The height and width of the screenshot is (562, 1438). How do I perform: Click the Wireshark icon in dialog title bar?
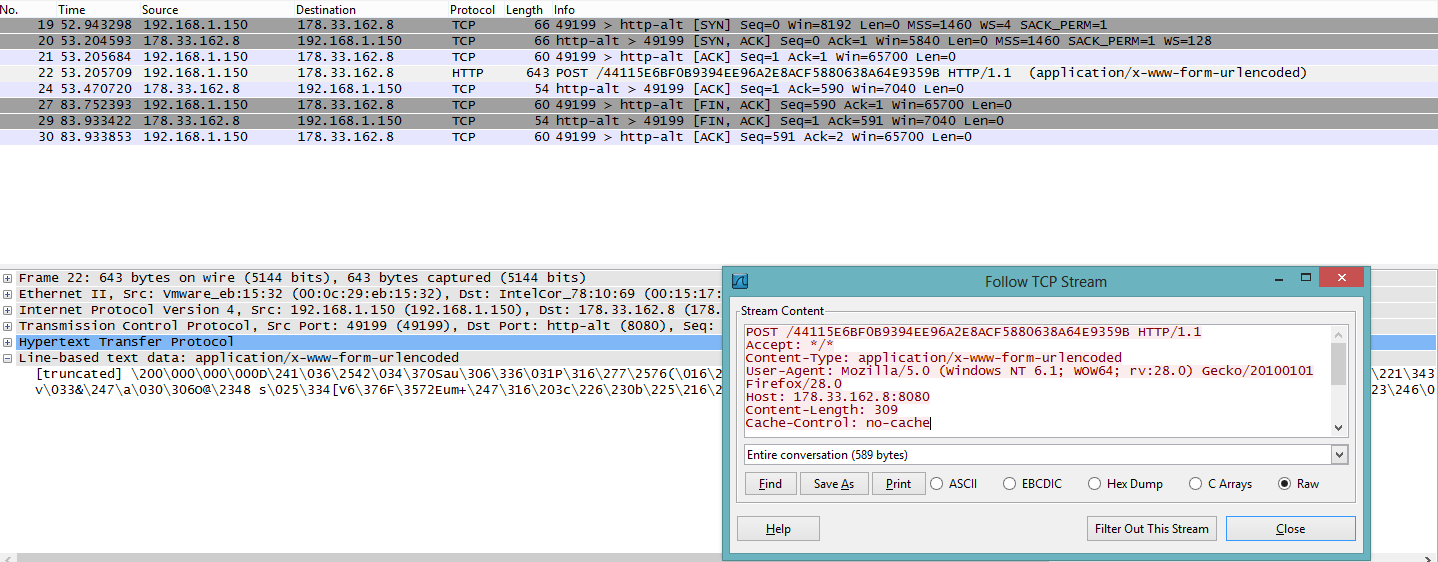740,281
